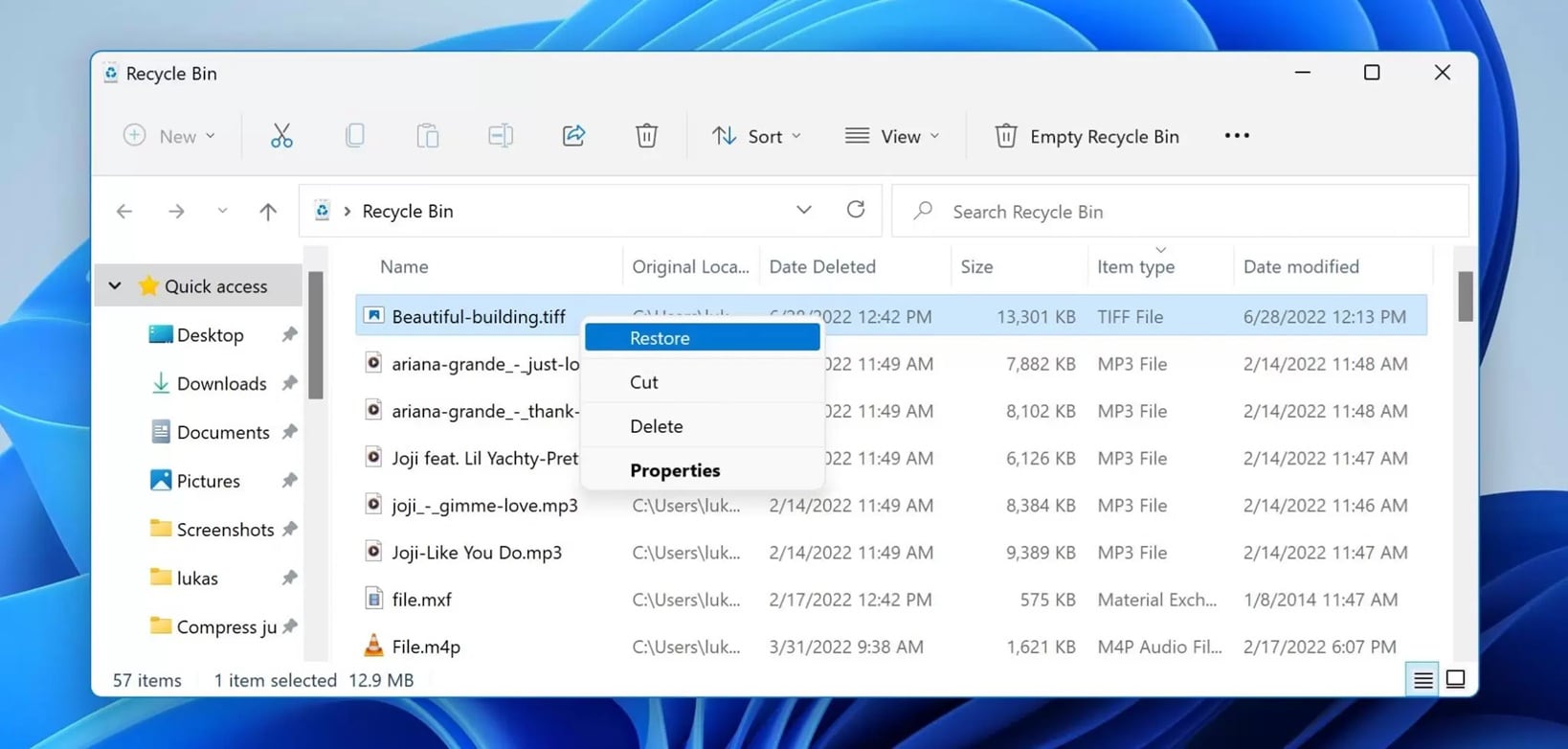Open the Sort dropdown menu
Image resolution: width=1568 pixels, height=749 pixels.
pos(756,136)
